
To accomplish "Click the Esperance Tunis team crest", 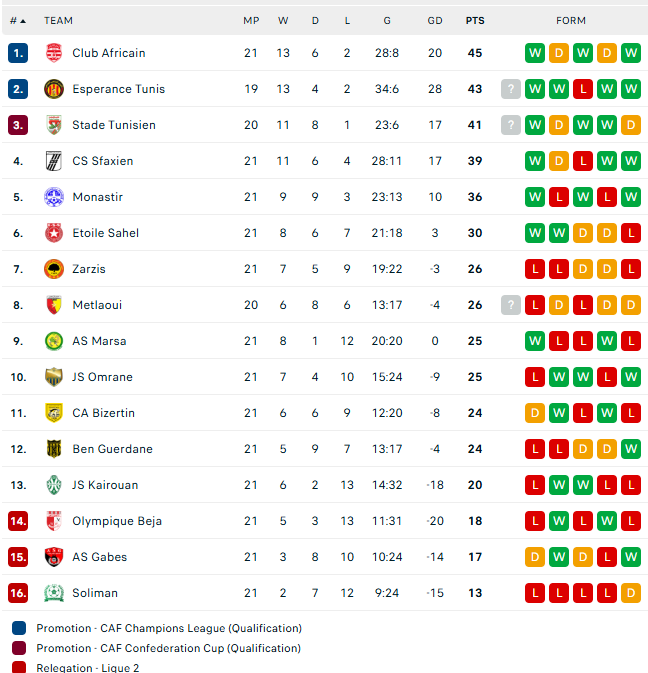I will click(x=54, y=89).
